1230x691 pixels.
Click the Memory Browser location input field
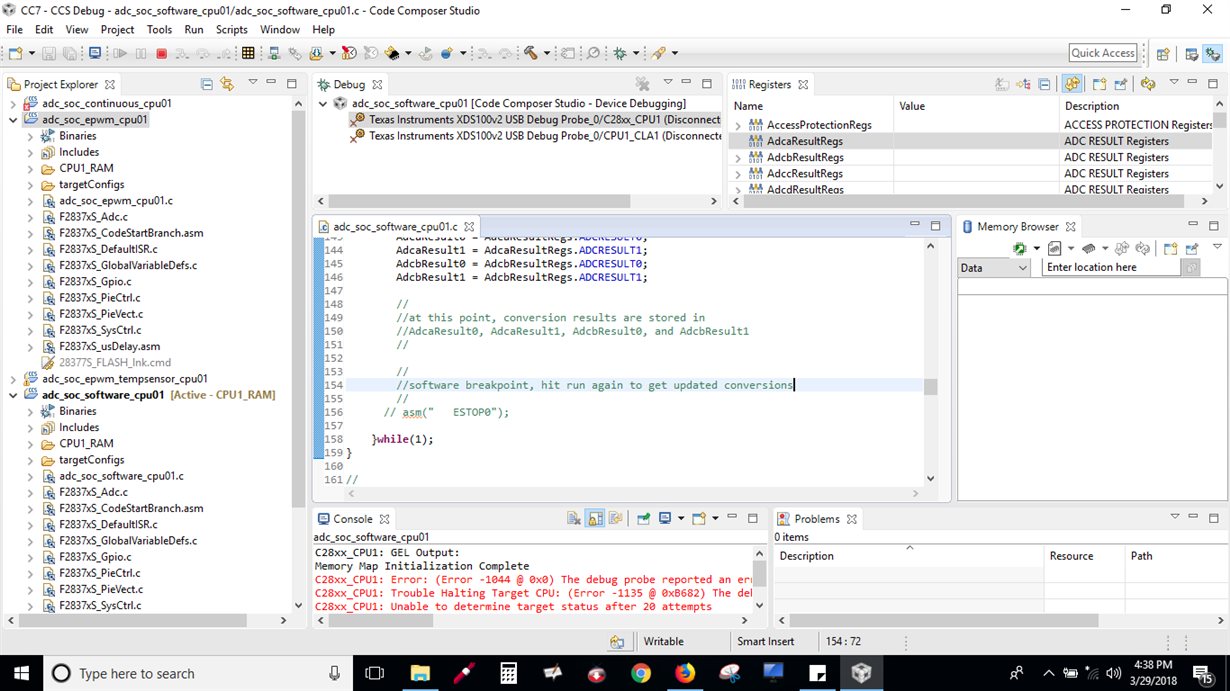(1110, 268)
